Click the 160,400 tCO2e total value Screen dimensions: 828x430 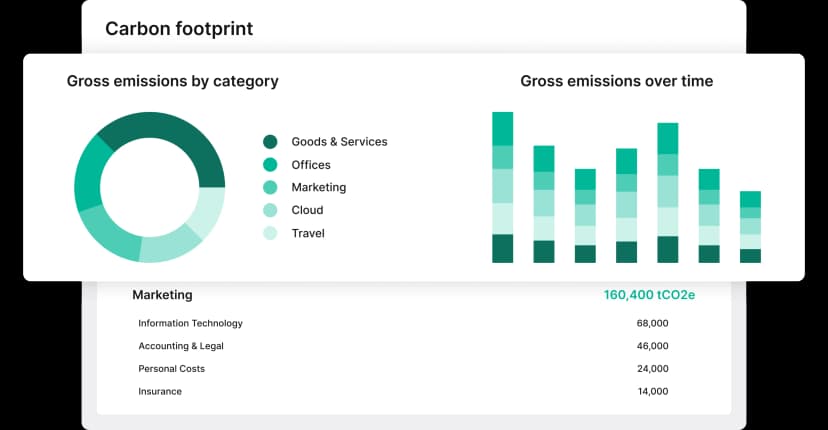coord(649,295)
